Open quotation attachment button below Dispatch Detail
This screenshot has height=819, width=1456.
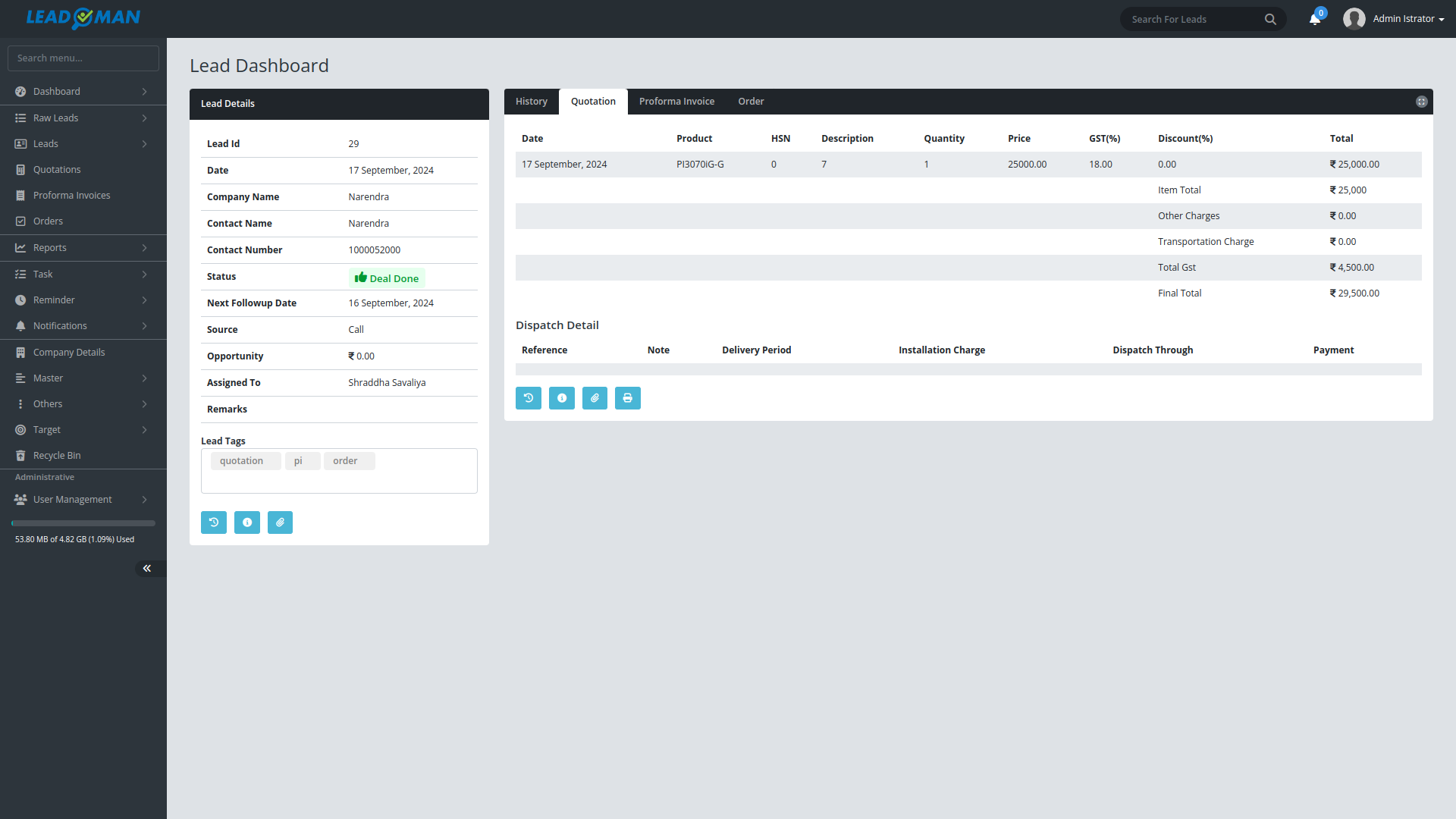tap(595, 398)
